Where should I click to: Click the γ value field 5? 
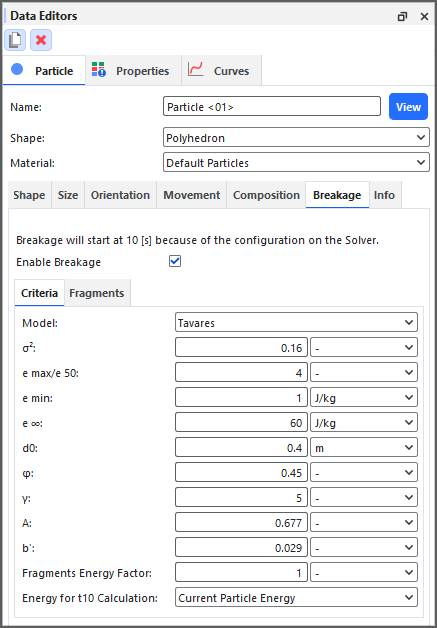pos(241,497)
